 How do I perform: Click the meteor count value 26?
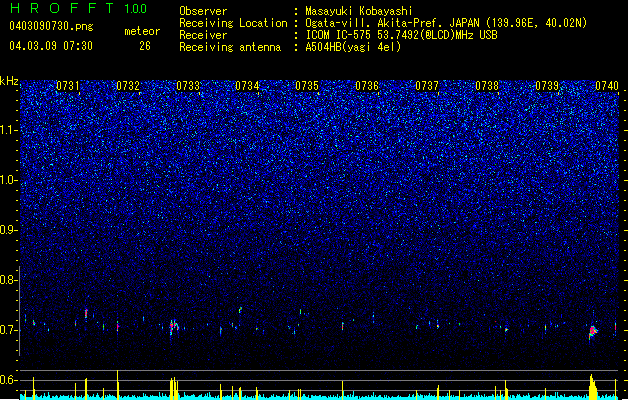(x=145, y=46)
